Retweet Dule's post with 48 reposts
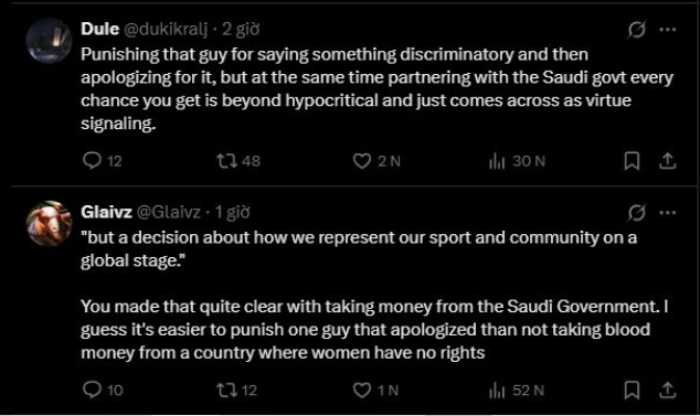This screenshot has height=416, width=700. tap(227, 161)
